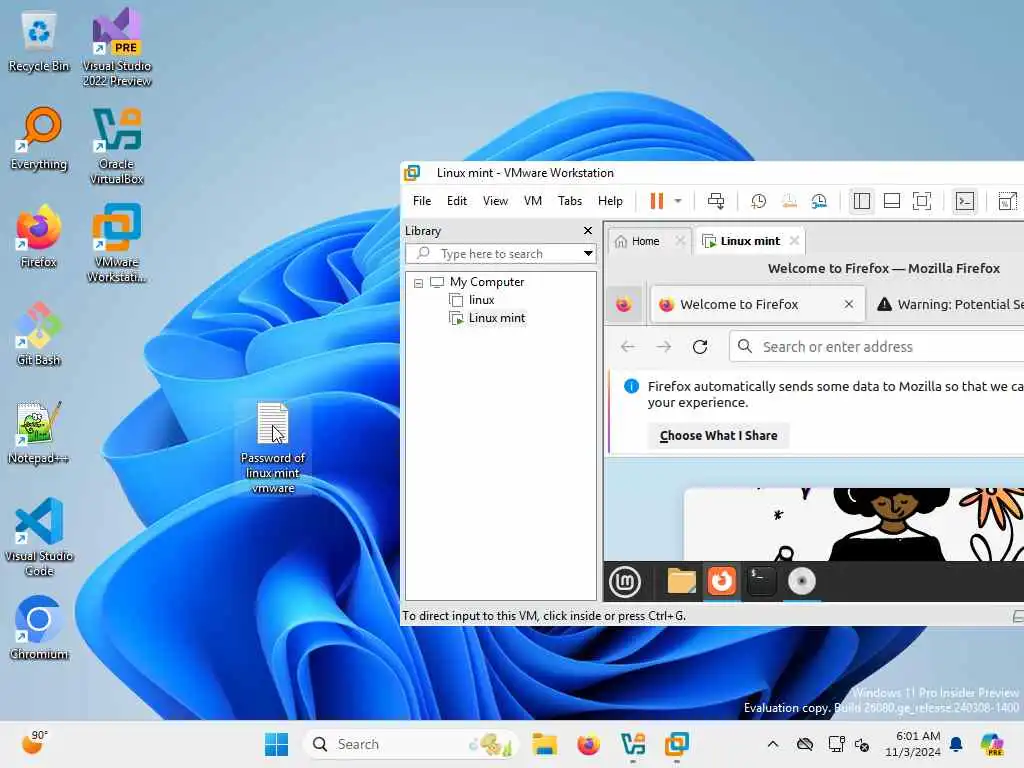Select the Password of linux mint vmware file
Viewport: 1024px width, 768px height.
pos(273,447)
